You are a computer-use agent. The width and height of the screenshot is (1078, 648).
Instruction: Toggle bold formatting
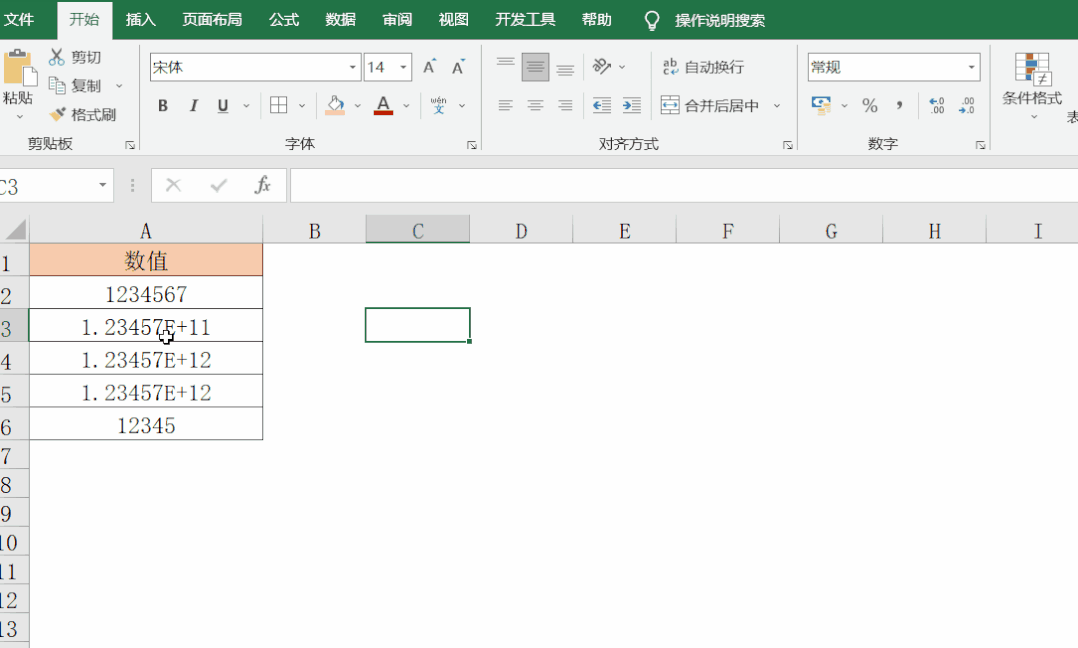[163, 106]
